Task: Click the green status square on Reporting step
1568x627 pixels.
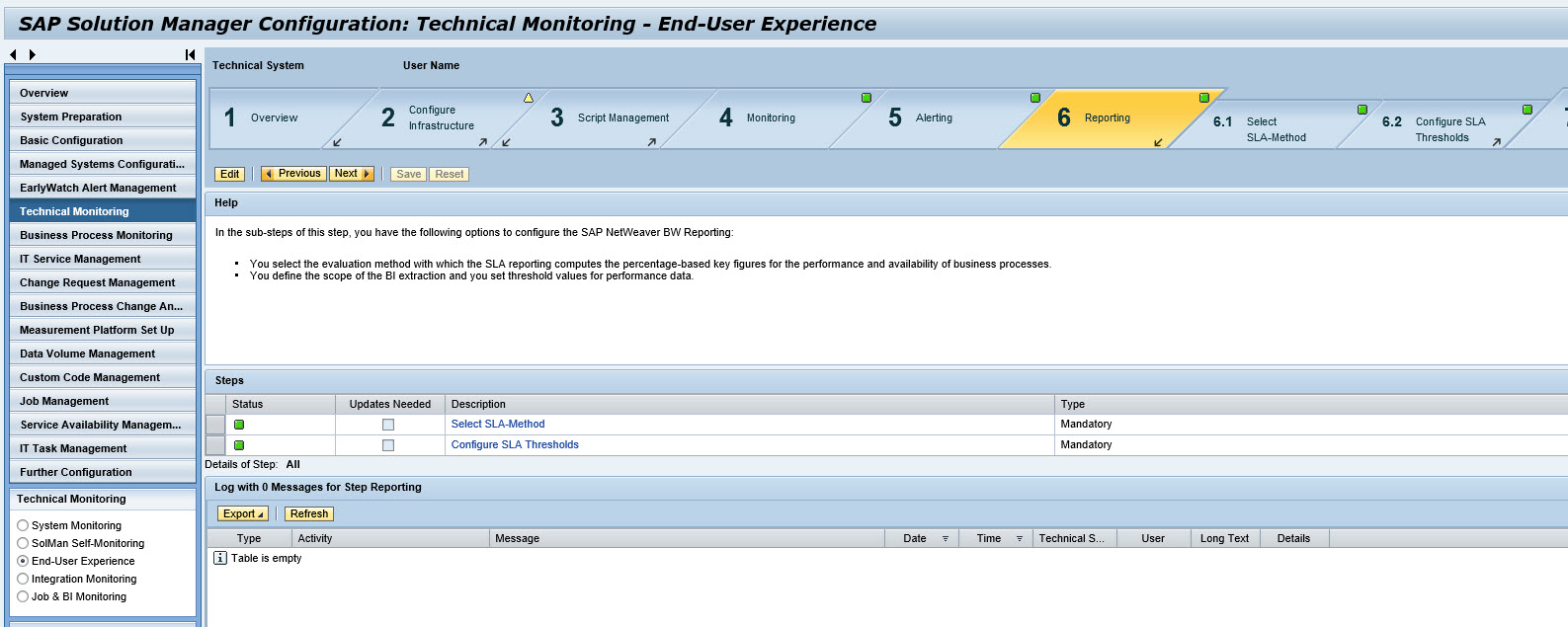Action: [x=1204, y=98]
